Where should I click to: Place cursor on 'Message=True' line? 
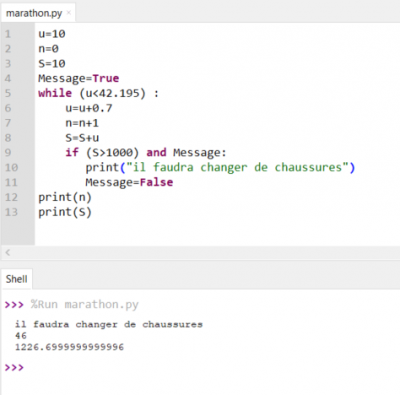pyautogui.click(x=79, y=78)
